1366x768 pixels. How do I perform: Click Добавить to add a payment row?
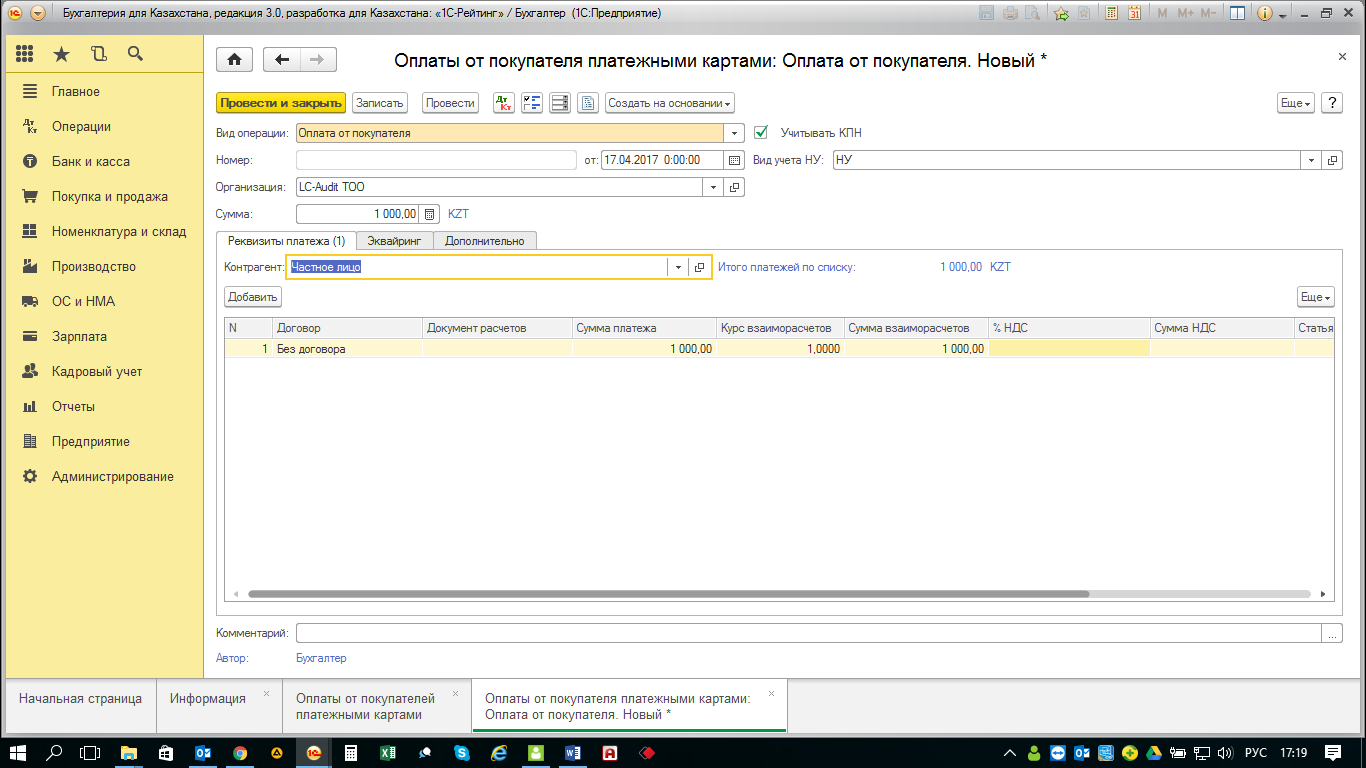pos(253,297)
